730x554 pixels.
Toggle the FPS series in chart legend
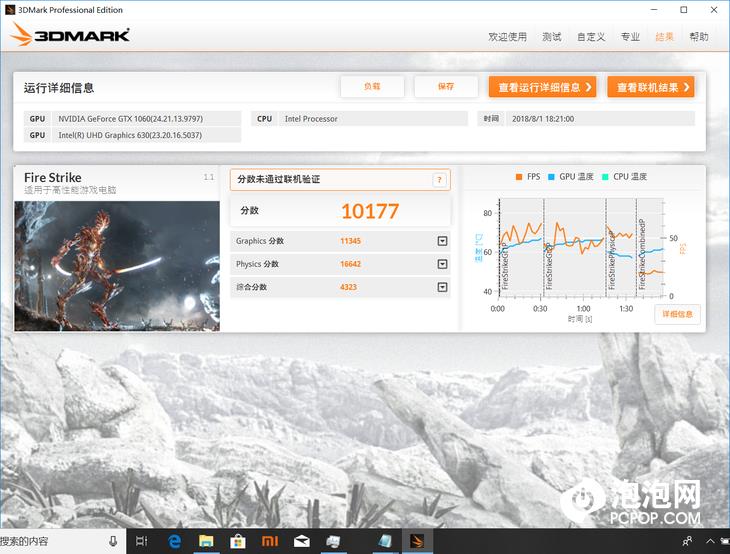click(527, 177)
